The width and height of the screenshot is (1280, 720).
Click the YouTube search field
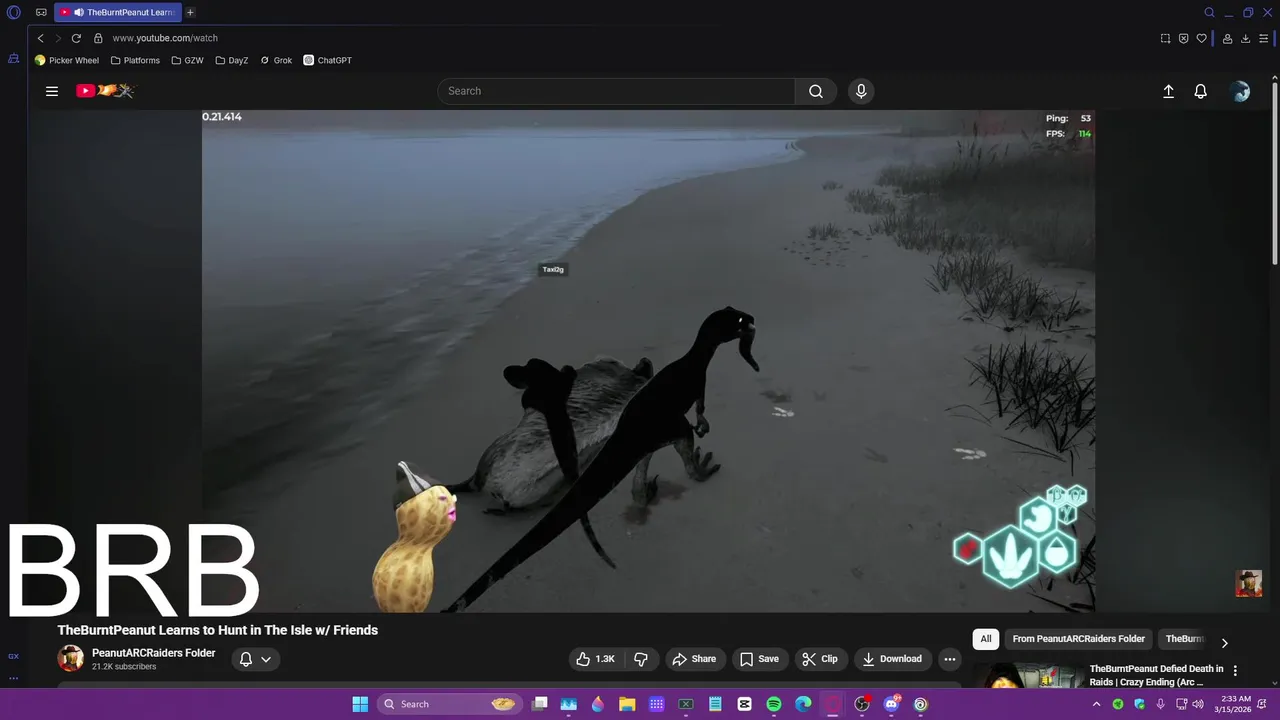(x=616, y=91)
